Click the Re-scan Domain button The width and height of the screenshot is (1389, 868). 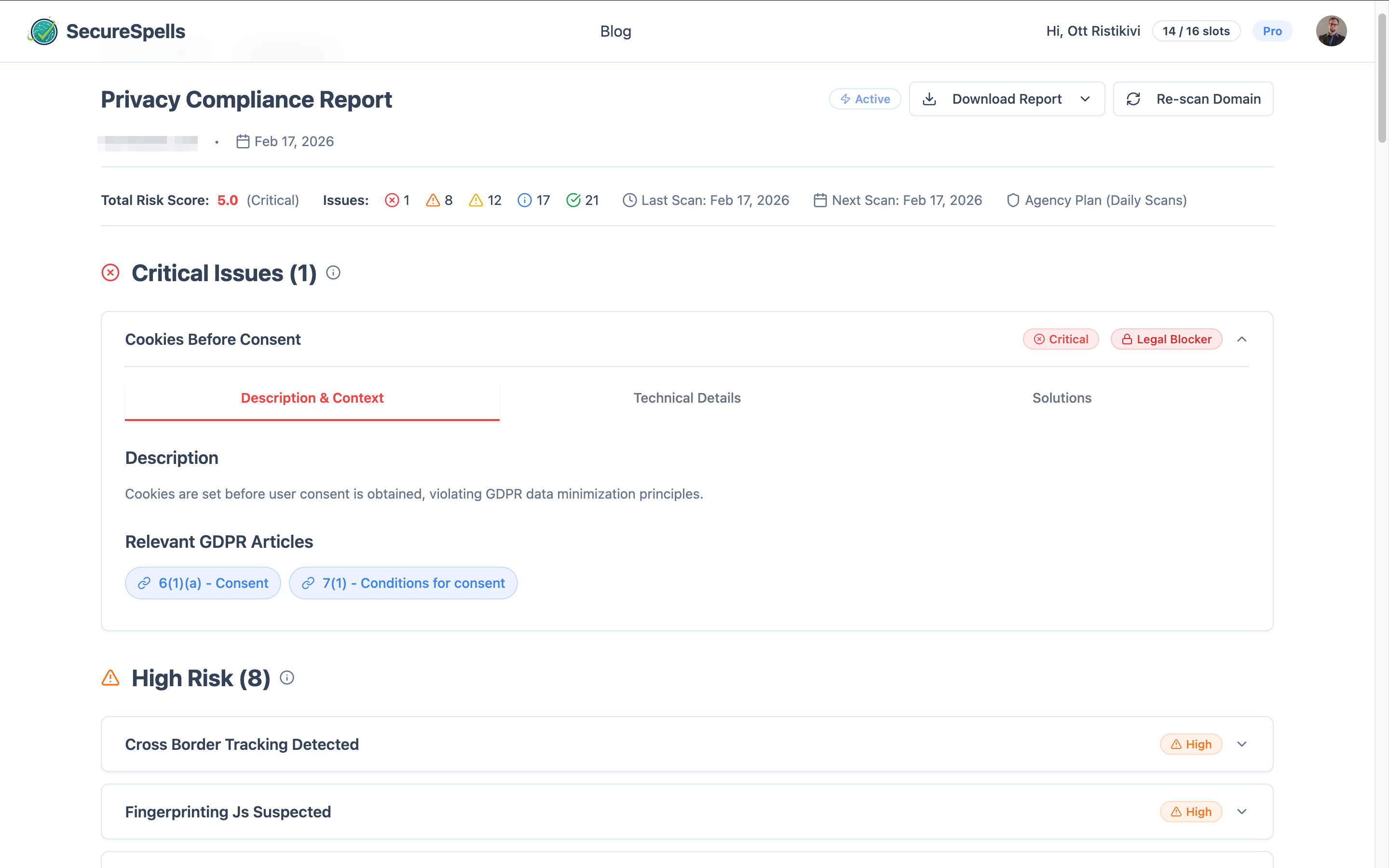[1193, 99]
